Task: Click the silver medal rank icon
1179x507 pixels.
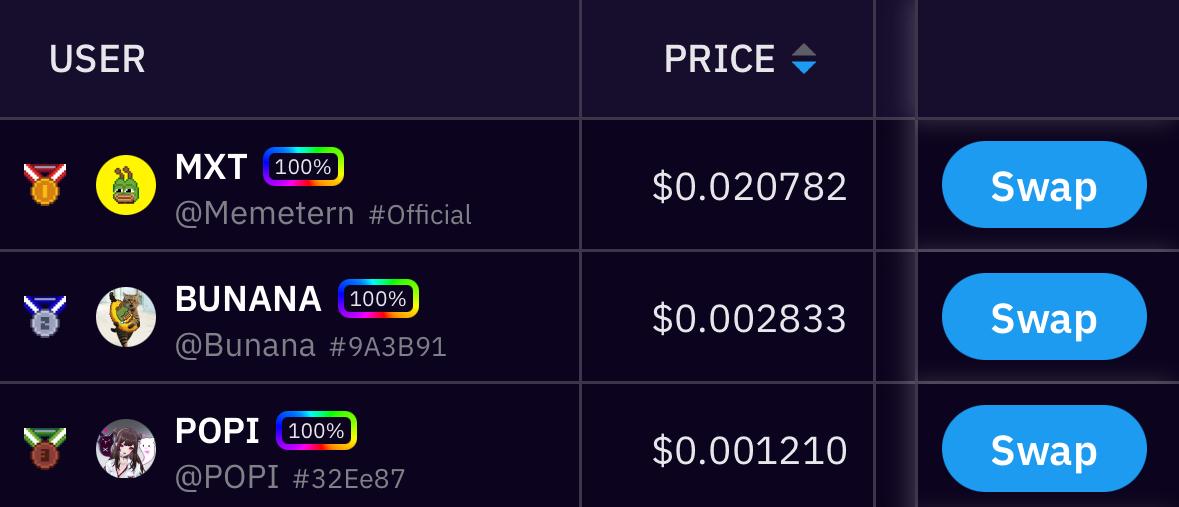Action: tap(44, 317)
